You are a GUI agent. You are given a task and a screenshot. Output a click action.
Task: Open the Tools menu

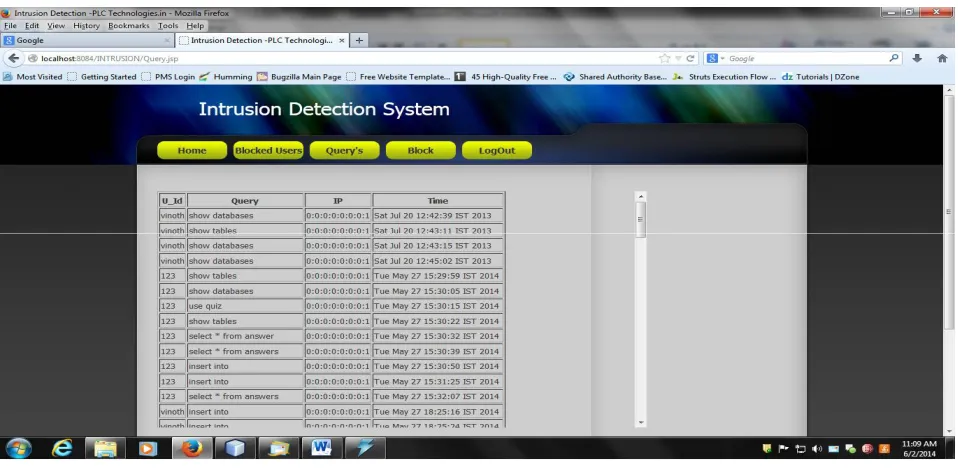click(x=167, y=26)
